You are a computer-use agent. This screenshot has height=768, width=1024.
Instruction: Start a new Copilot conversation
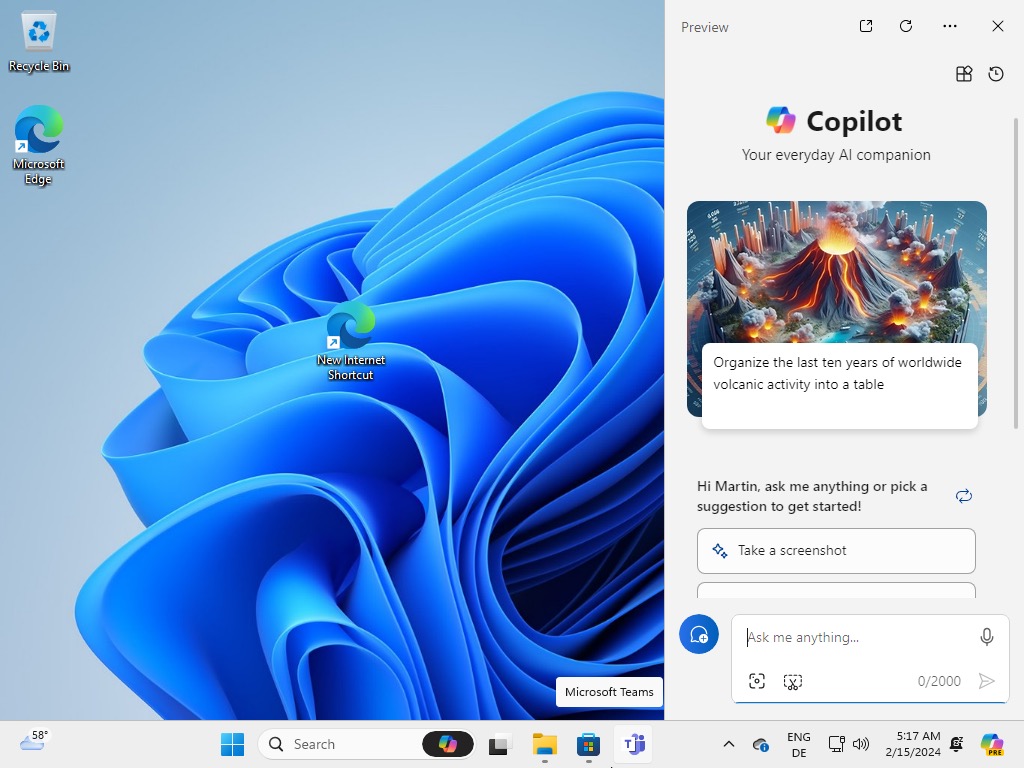pyautogui.click(x=699, y=634)
